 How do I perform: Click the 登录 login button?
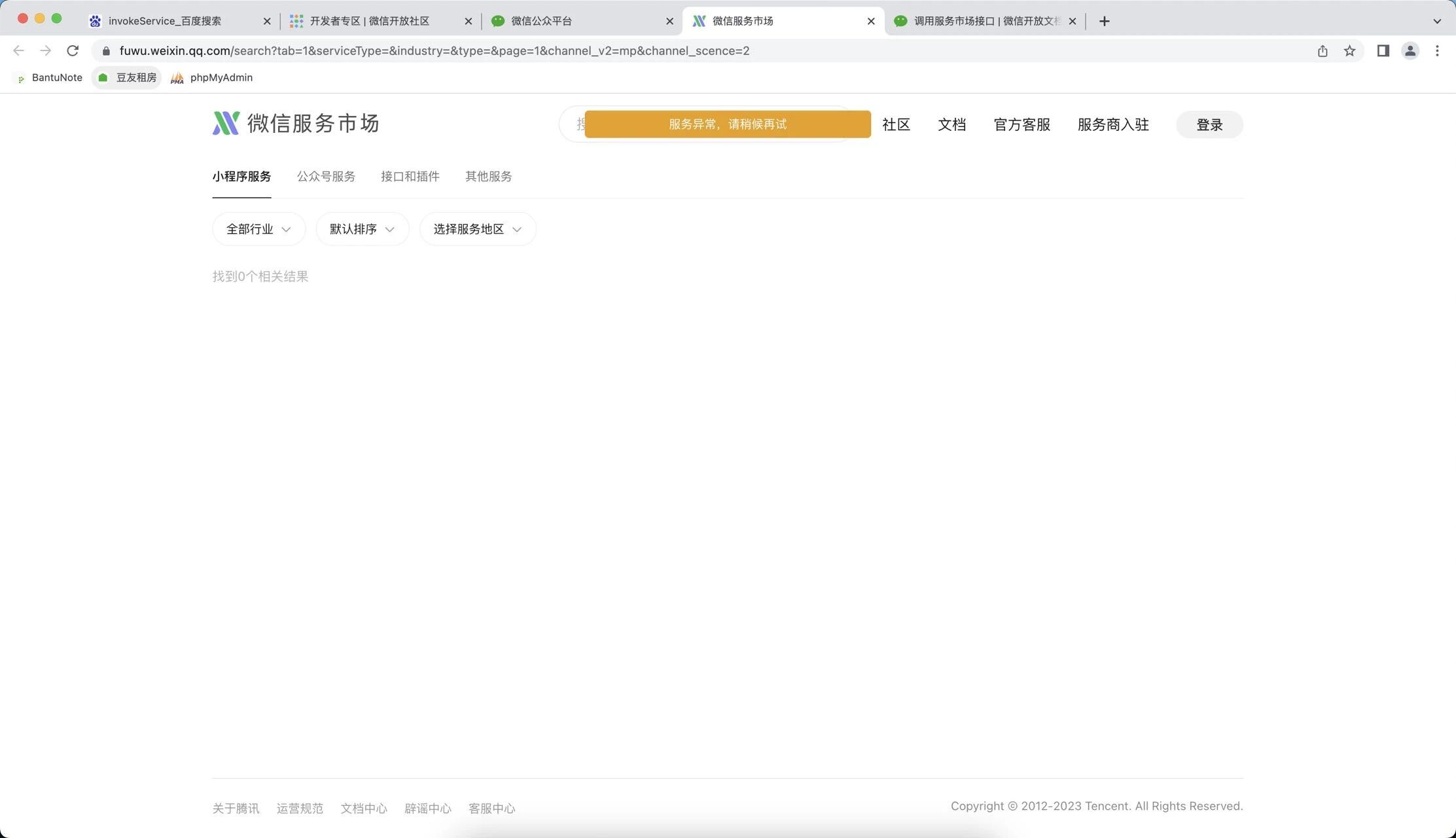[1209, 125]
